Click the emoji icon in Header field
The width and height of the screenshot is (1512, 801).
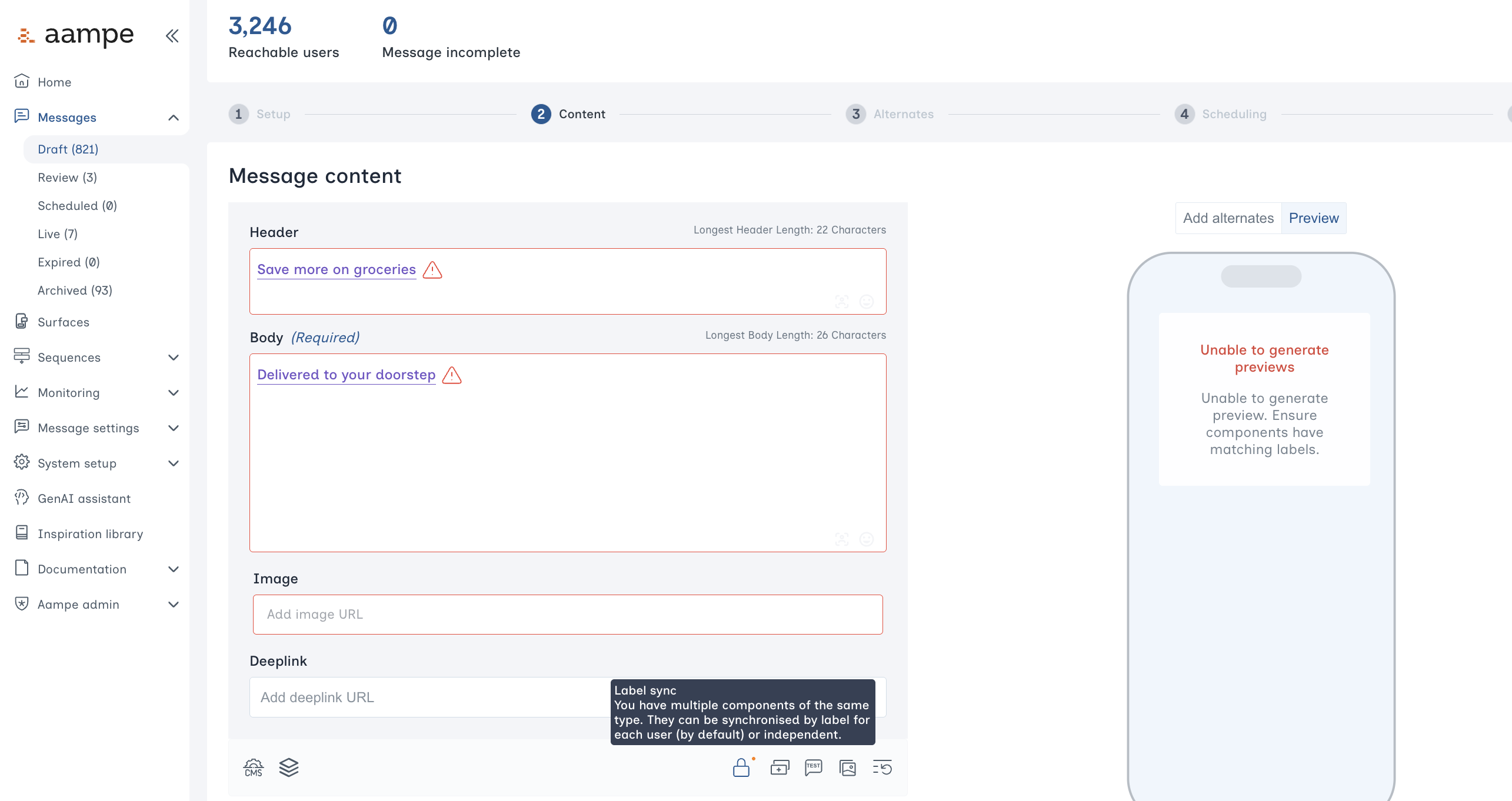tap(867, 302)
